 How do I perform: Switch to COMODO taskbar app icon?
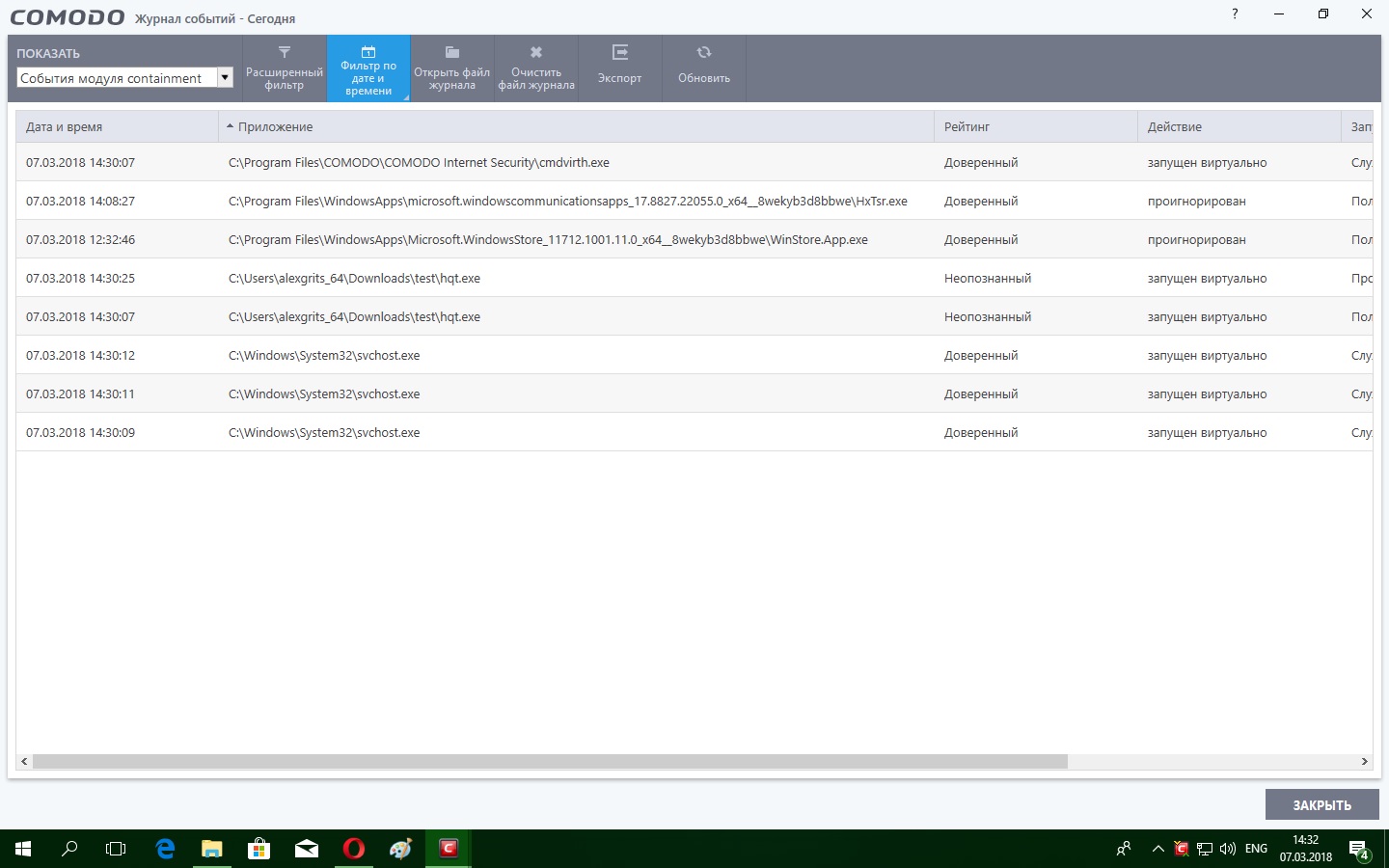(448, 849)
